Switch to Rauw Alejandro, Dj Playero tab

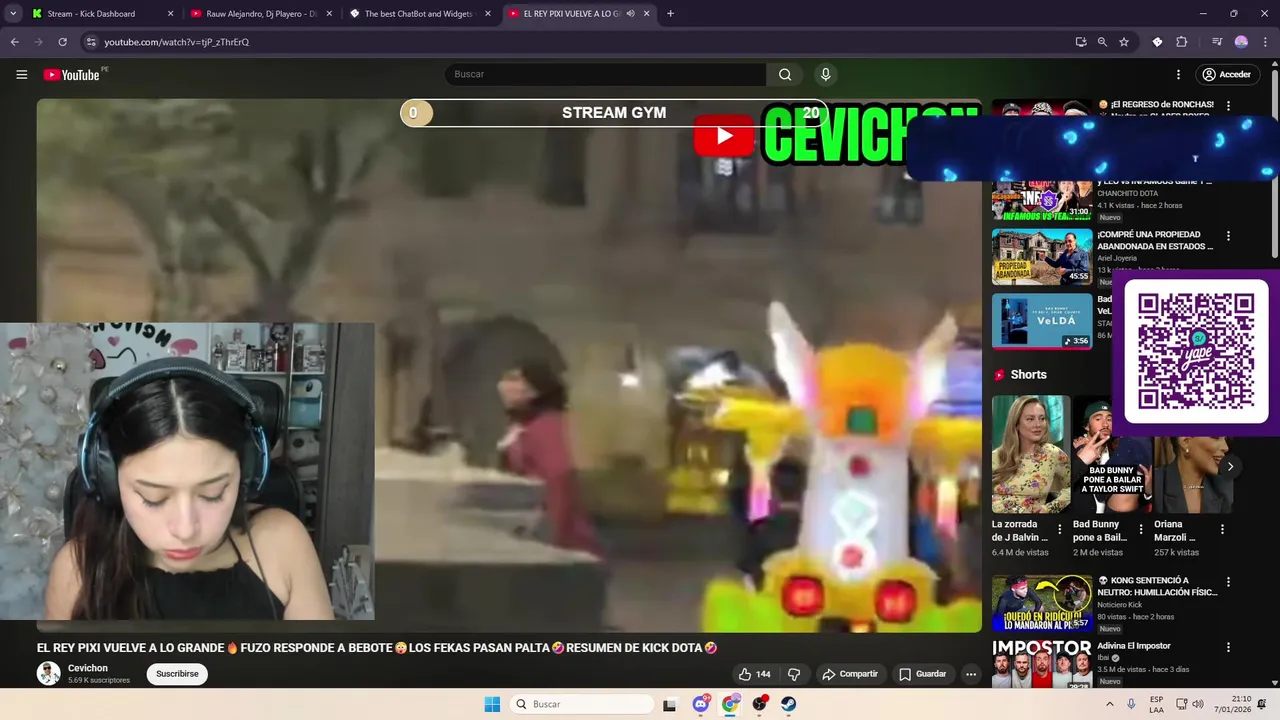(259, 14)
